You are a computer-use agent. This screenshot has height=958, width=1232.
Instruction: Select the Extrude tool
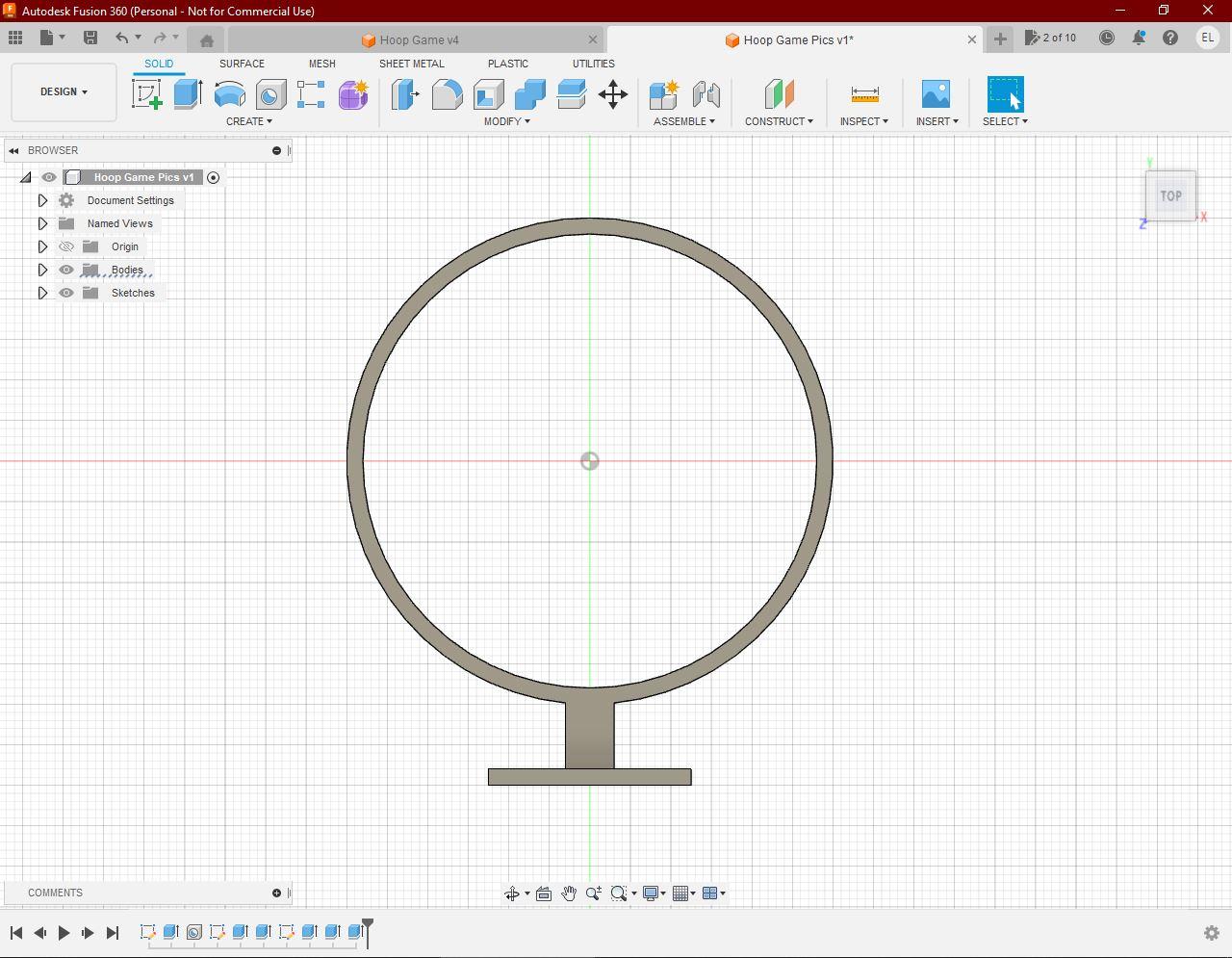pyautogui.click(x=188, y=94)
